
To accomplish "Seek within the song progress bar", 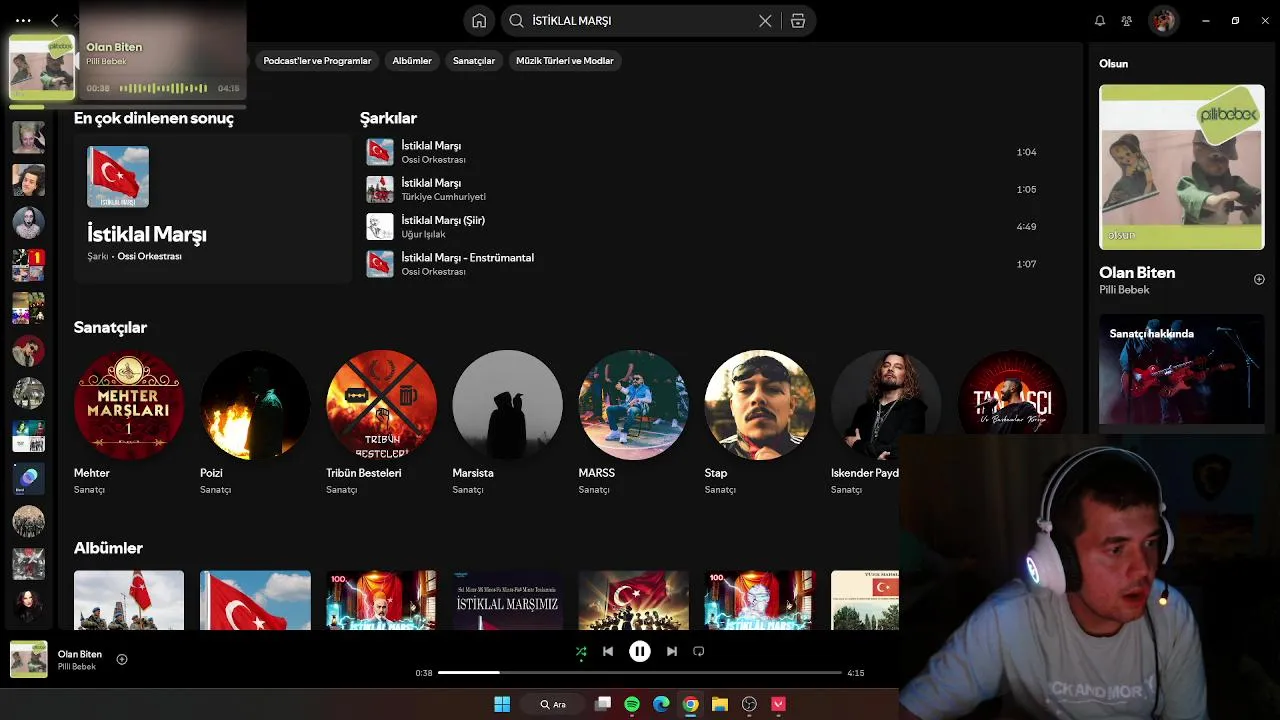I will 640,673.
